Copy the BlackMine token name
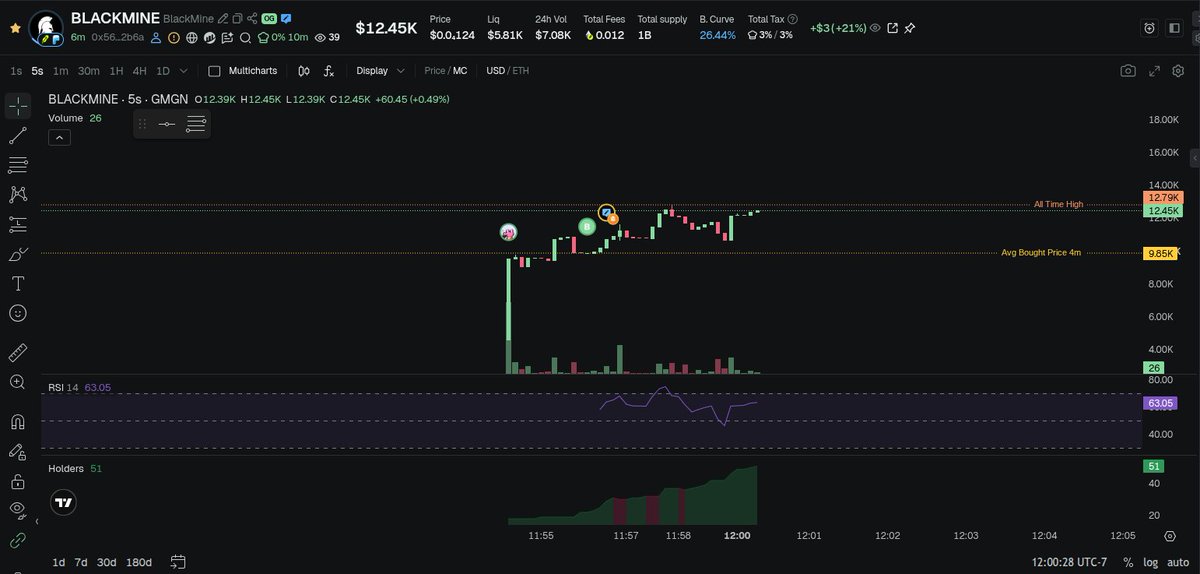1200x574 pixels. [x=237, y=19]
